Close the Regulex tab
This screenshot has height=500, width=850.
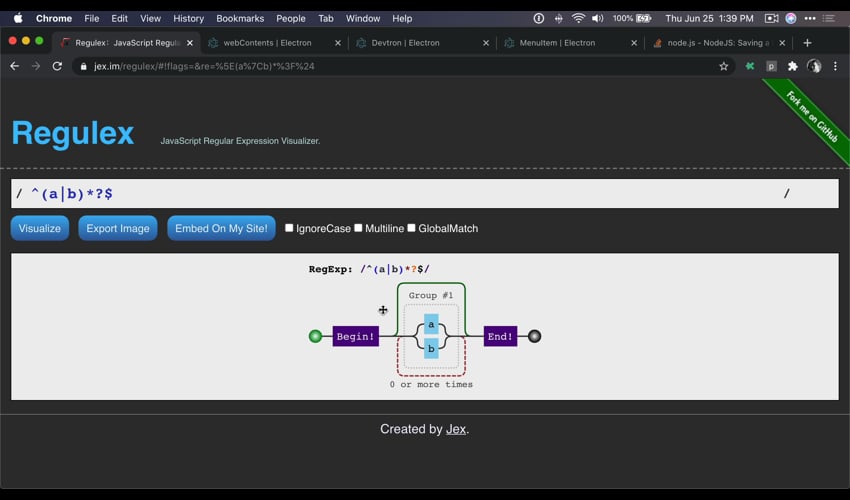[x=190, y=43]
